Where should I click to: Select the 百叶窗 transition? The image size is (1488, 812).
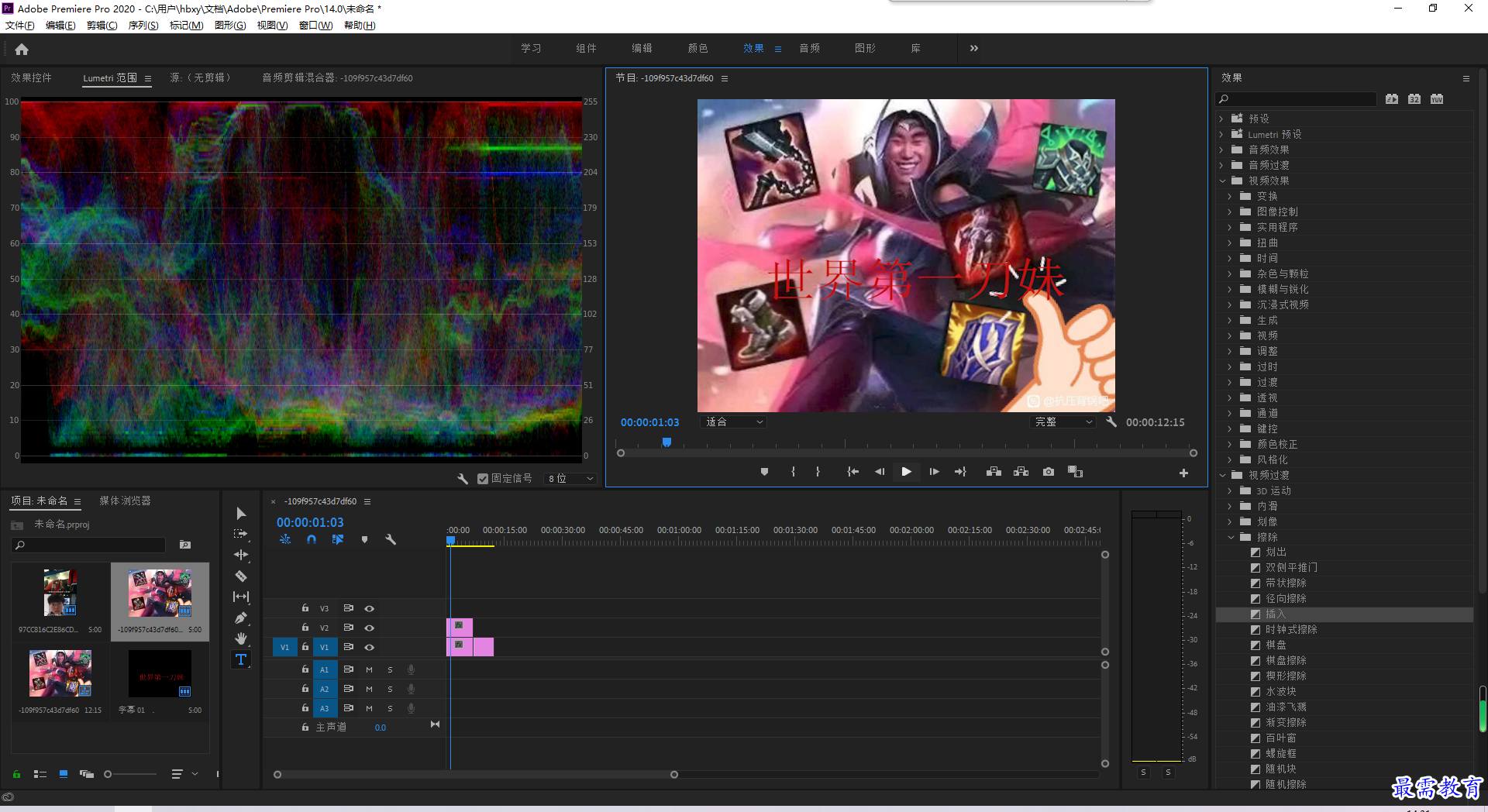click(x=1281, y=738)
